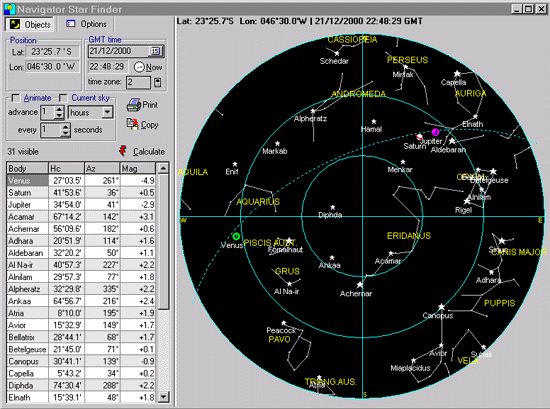Open the calendar picker beside the date field
This screenshot has width=550, height=409.
click(x=155, y=51)
